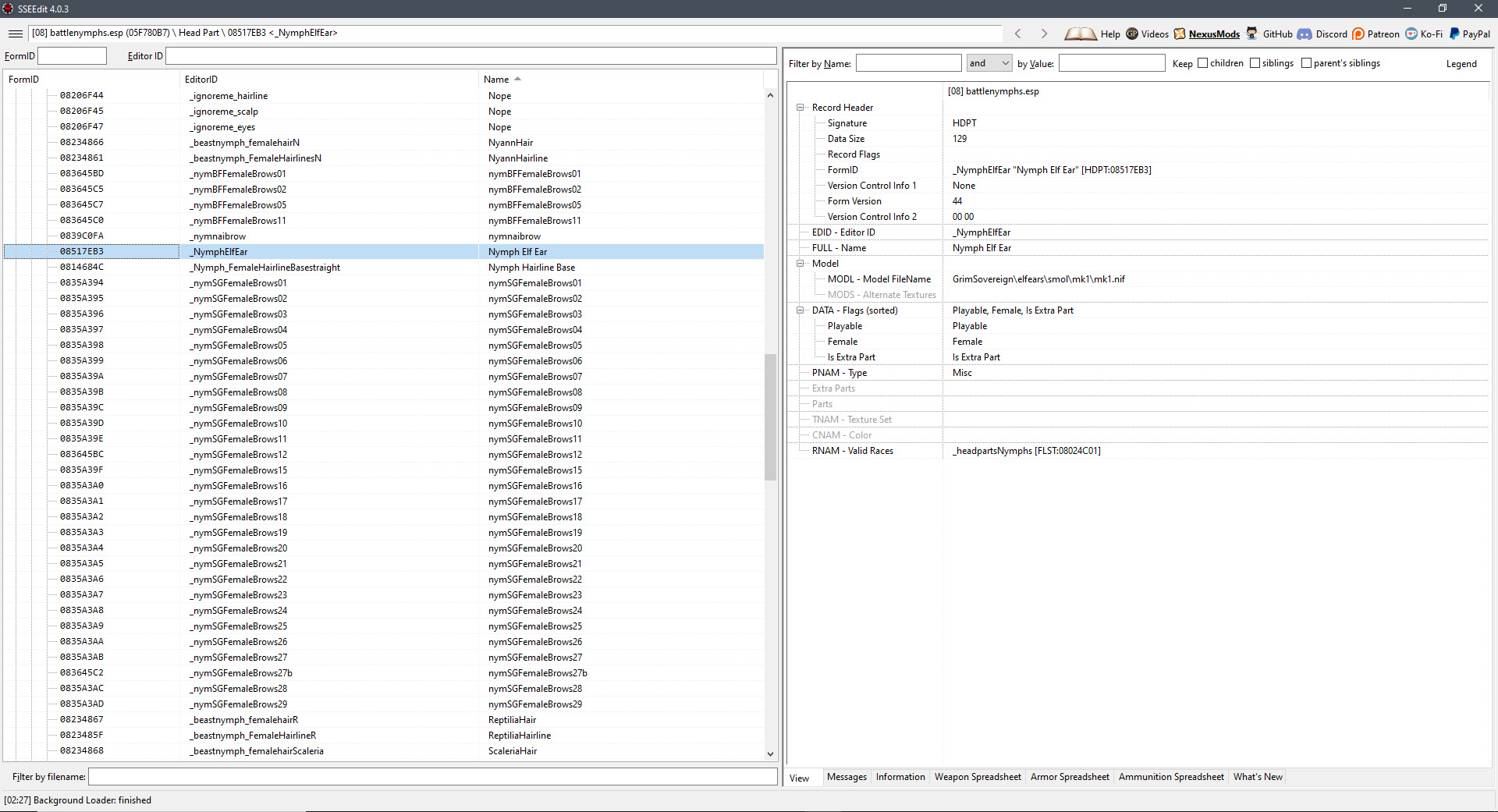Click the Legend button
The image size is (1498, 812).
[x=1461, y=64]
